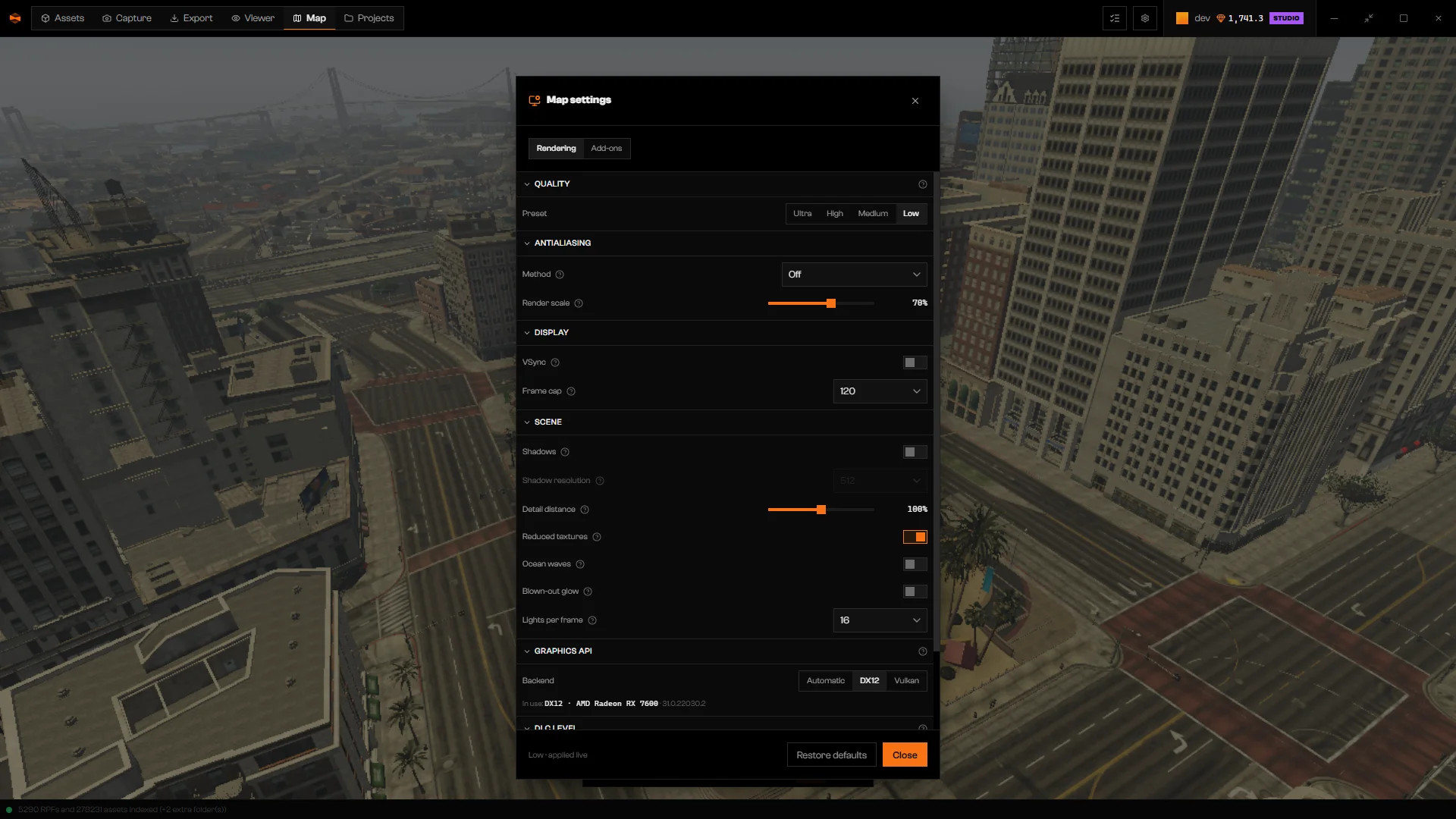
Task: Enable the Shadows toggle
Action: coord(915,452)
